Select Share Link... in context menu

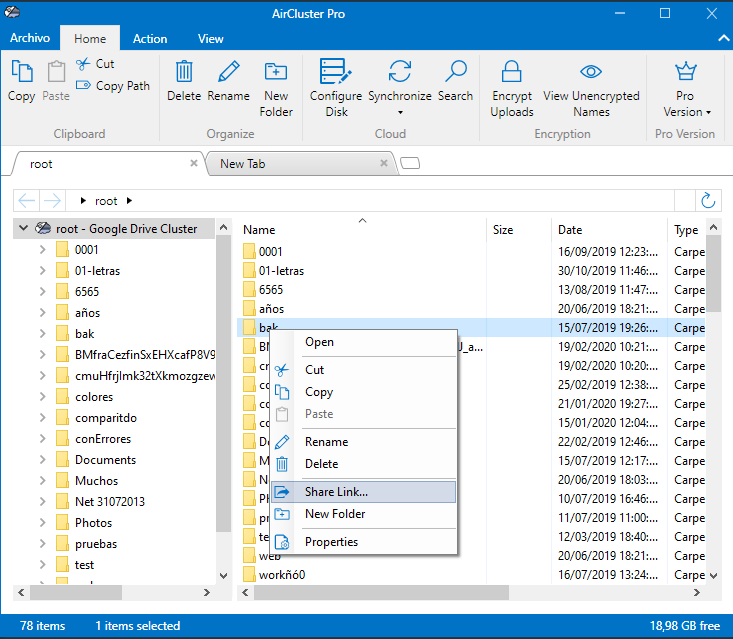pos(336,492)
